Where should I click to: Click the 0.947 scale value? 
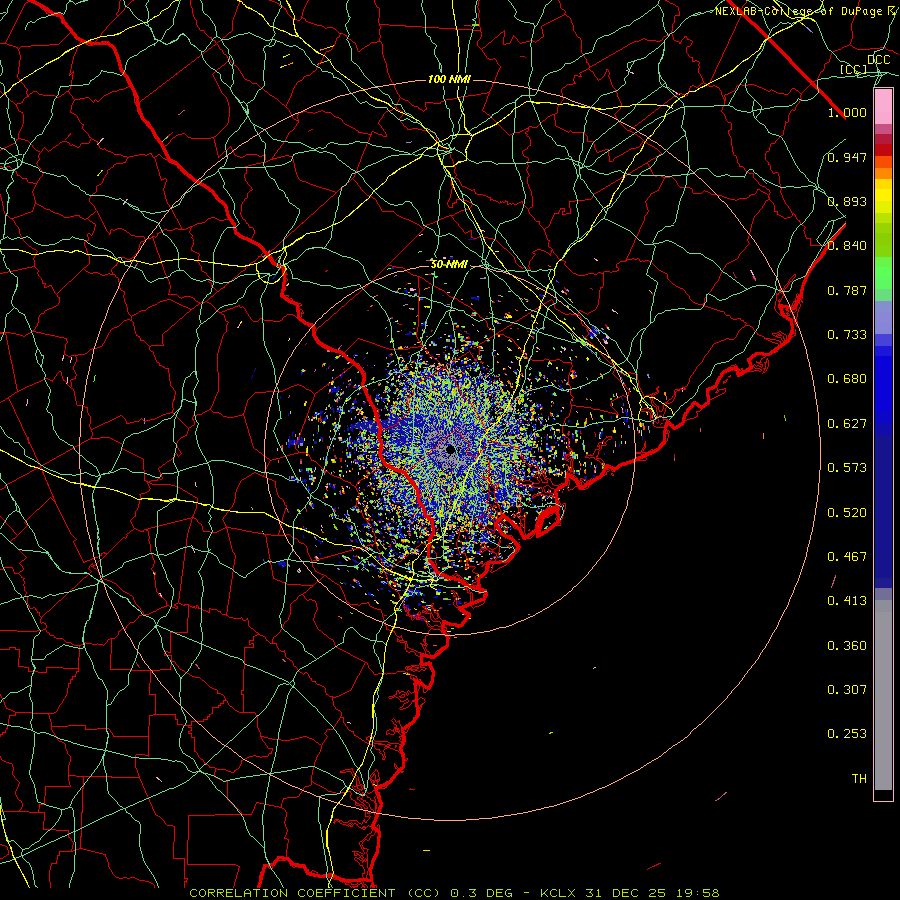[x=847, y=157]
